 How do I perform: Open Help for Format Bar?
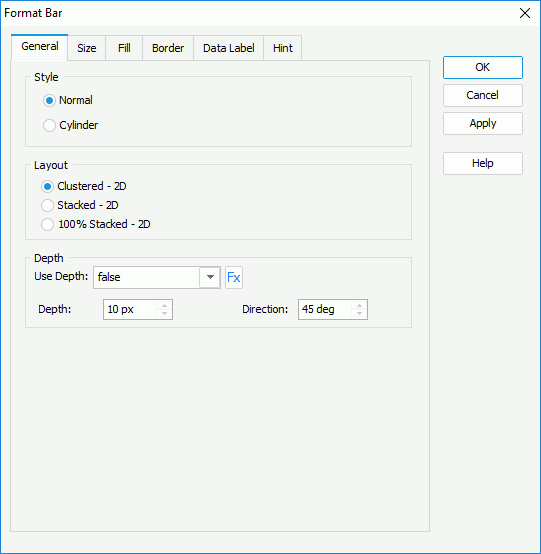(483, 163)
